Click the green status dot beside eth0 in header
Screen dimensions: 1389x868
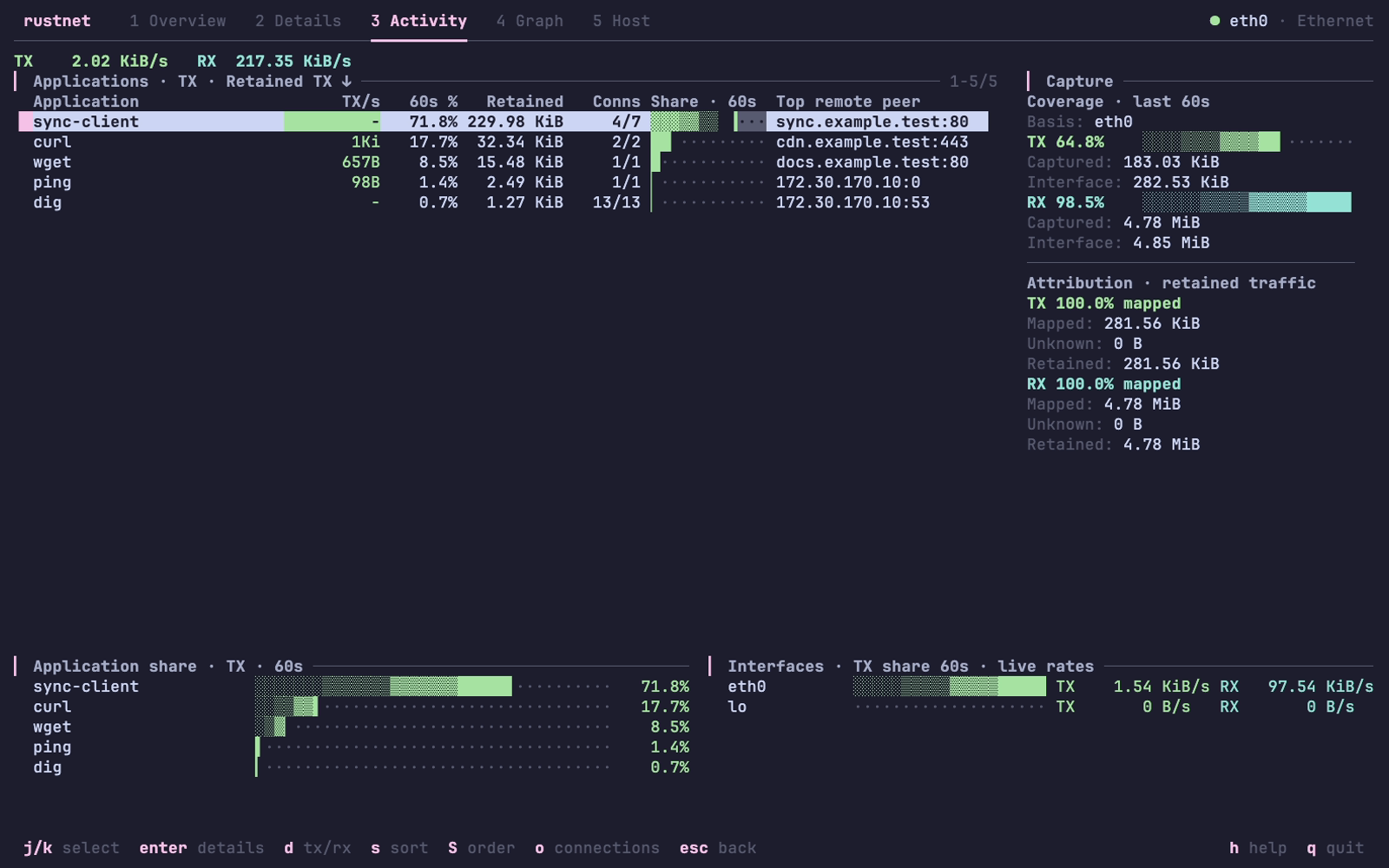[1215, 21]
